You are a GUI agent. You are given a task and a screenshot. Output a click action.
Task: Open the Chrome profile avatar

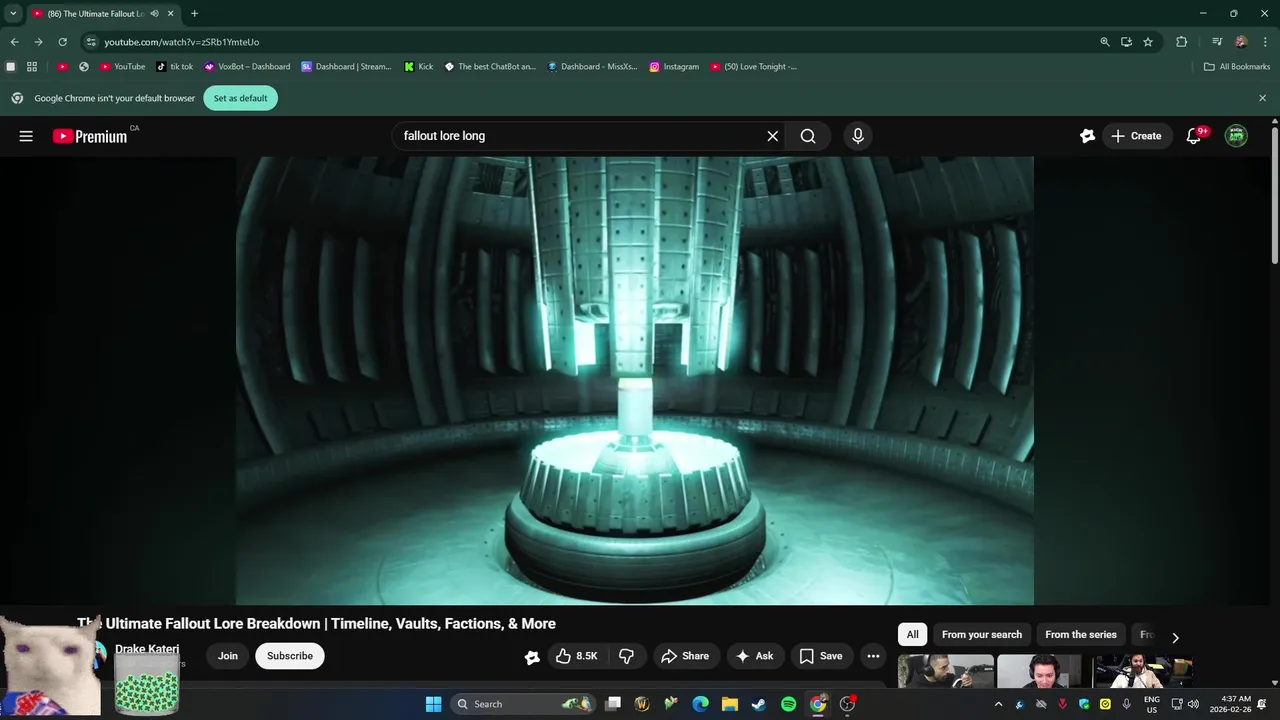click(1241, 42)
